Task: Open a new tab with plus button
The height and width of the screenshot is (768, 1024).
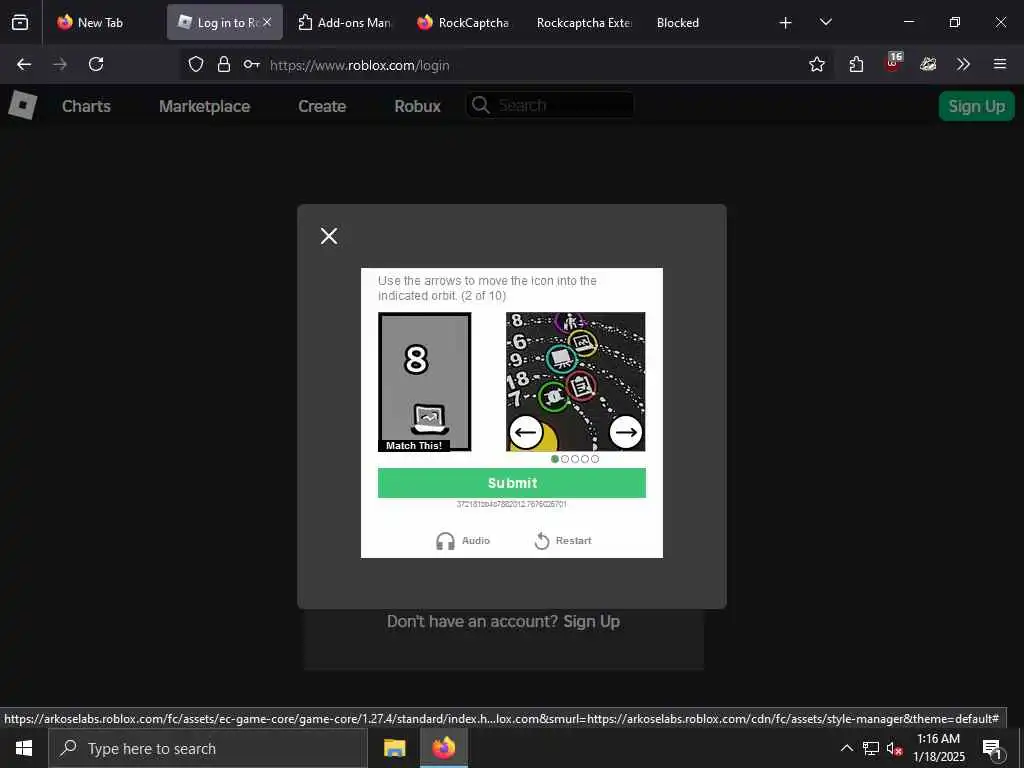Action: [786, 23]
